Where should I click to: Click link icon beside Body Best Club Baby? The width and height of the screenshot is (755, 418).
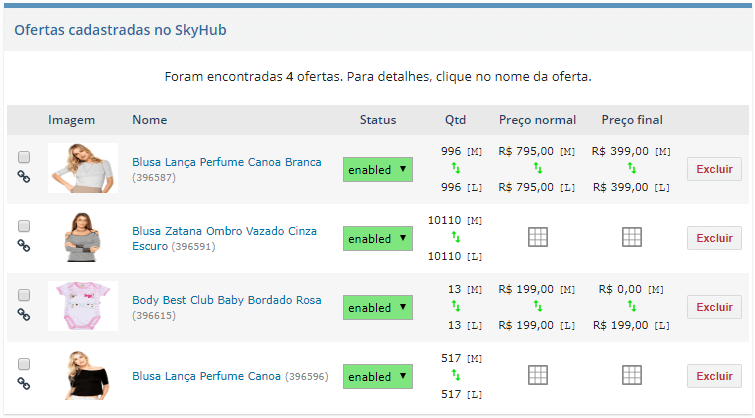(24, 315)
